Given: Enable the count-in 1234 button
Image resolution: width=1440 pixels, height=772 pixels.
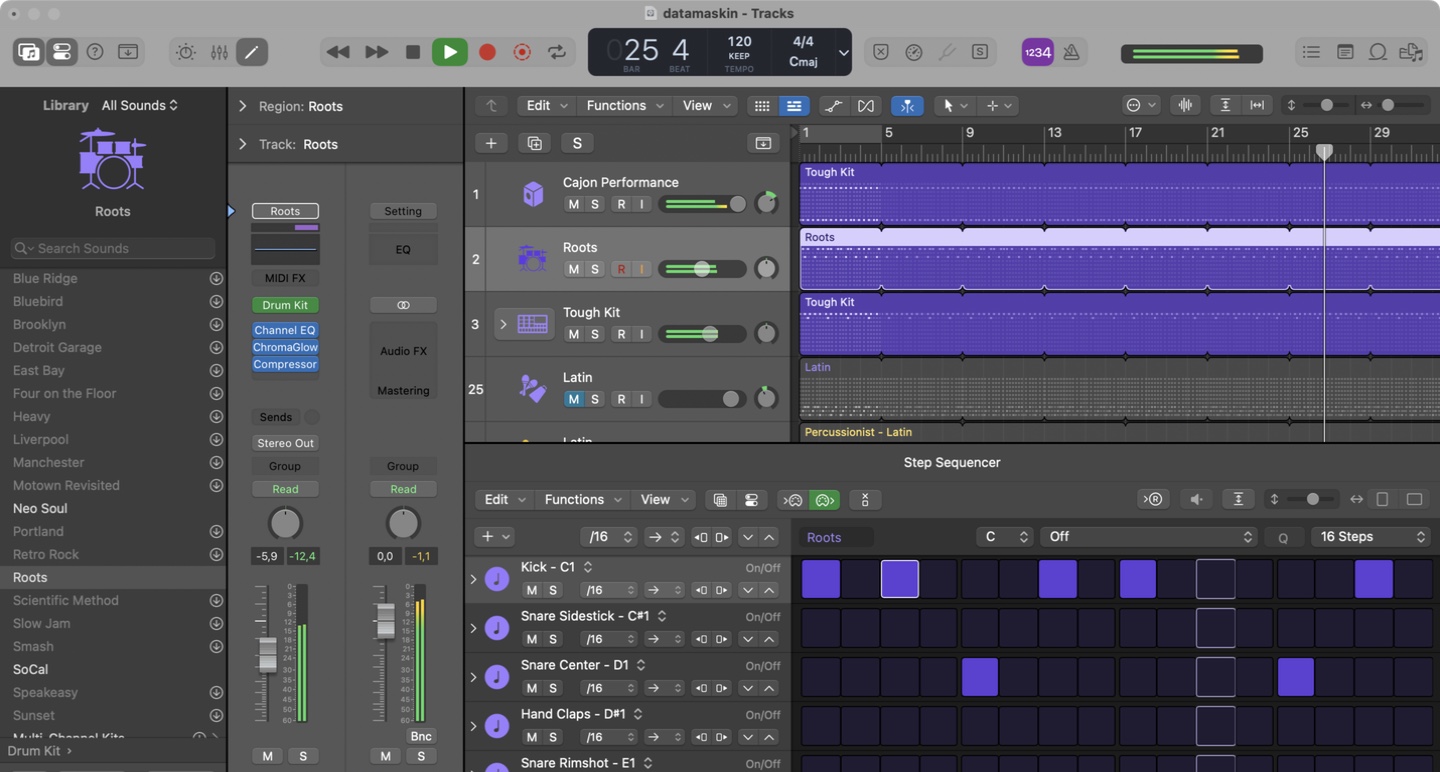Looking at the screenshot, I should 1037,52.
